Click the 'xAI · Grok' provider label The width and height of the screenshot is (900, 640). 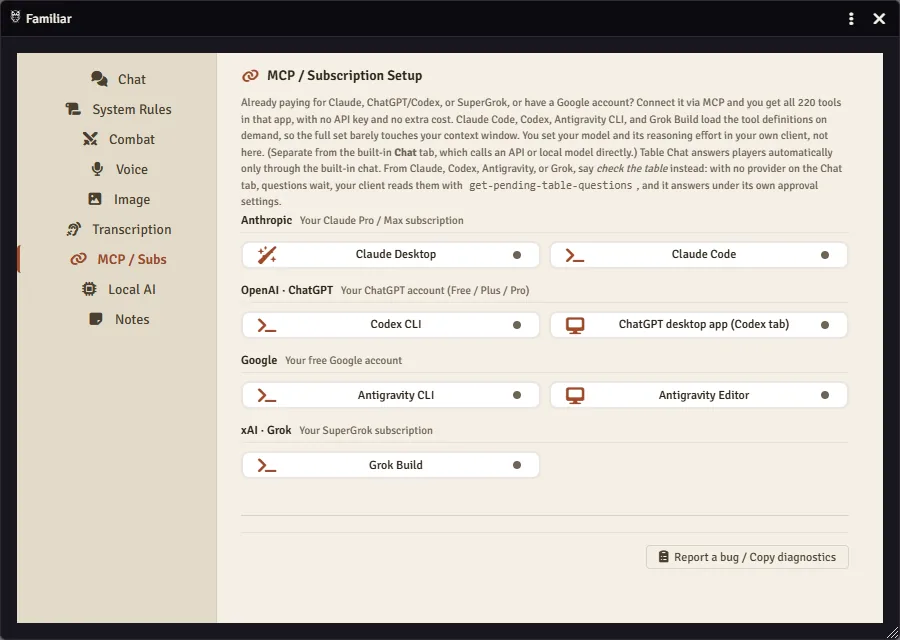[266, 430]
